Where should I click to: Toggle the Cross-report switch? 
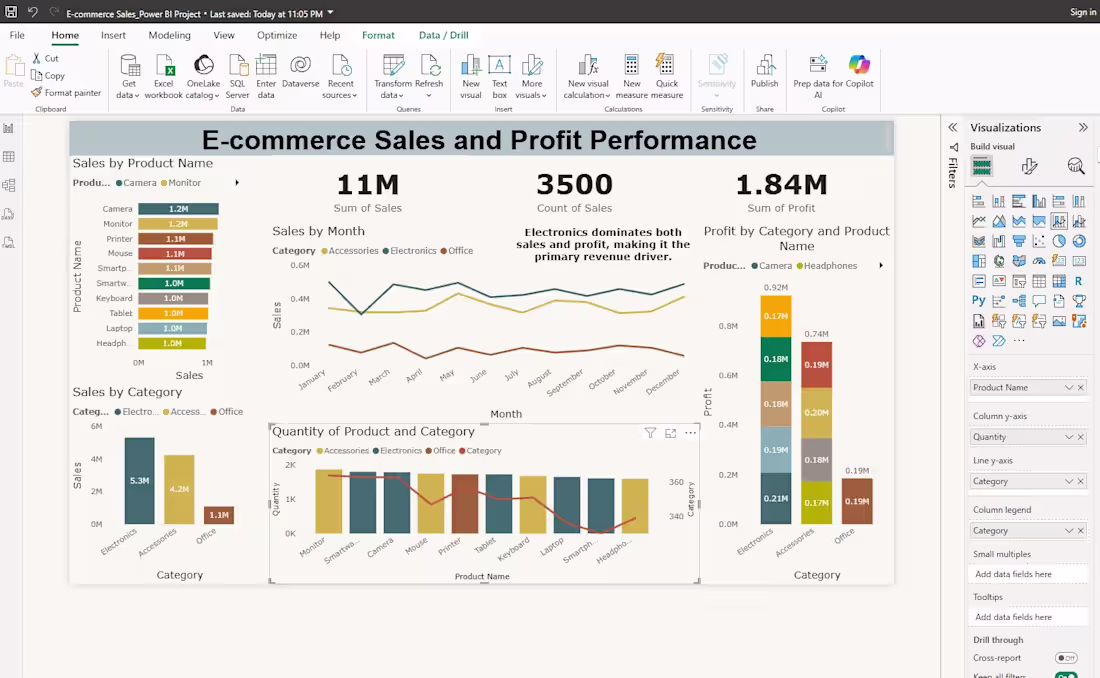(x=1066, y=658)
